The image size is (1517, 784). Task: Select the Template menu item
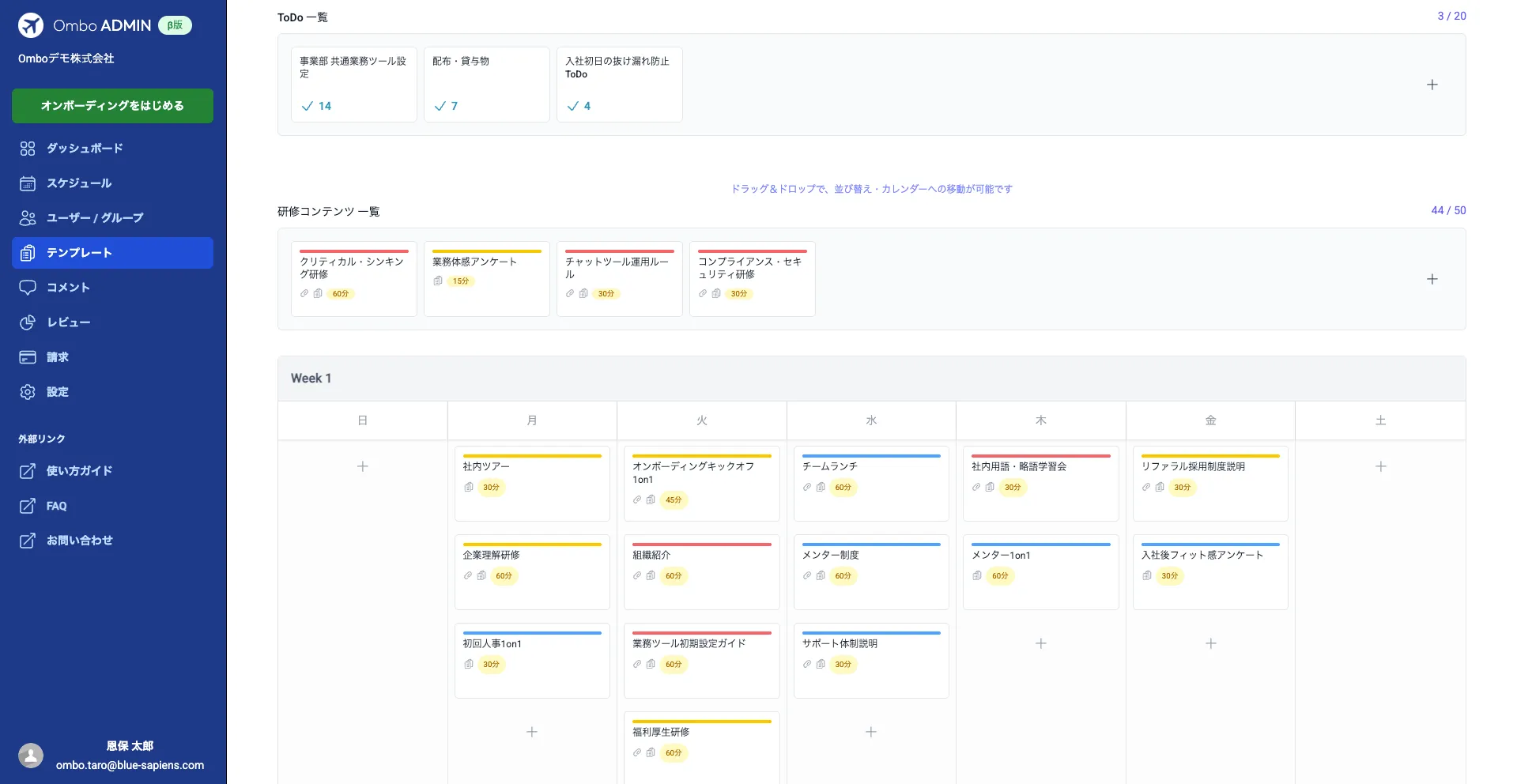click(x=112, y=253)
